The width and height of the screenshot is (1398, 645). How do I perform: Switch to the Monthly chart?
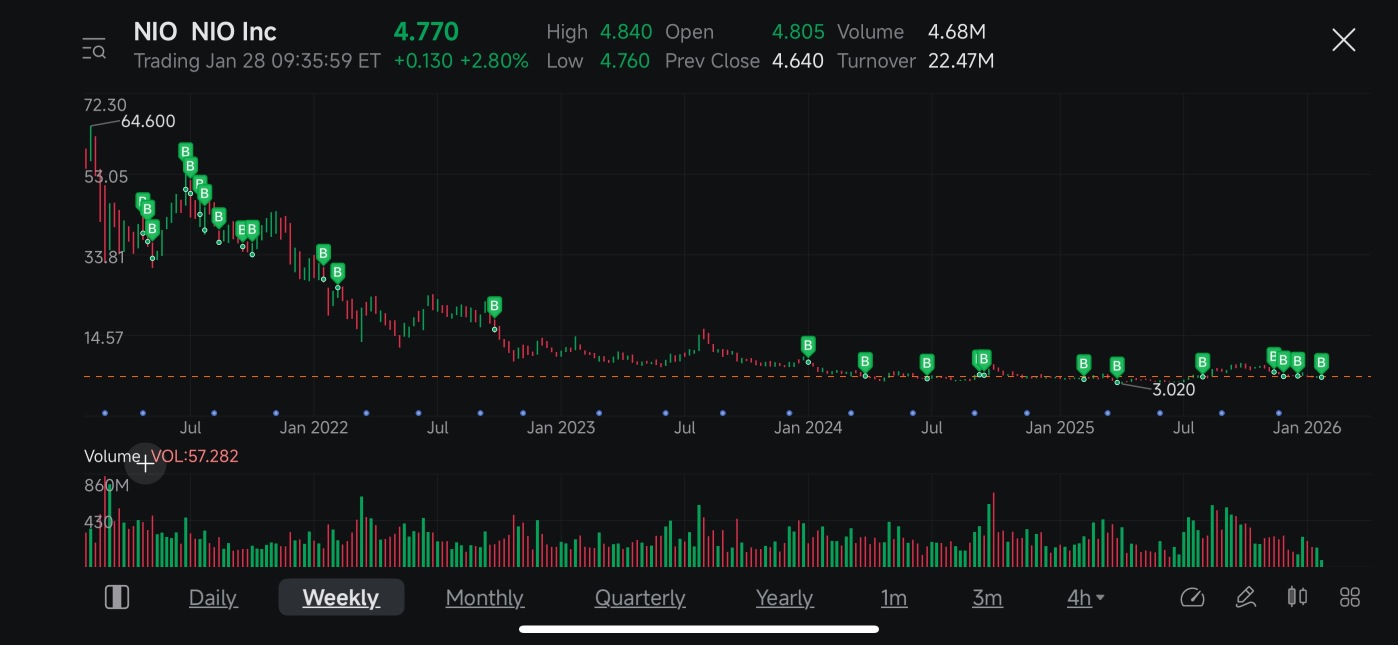coord(485,598)
